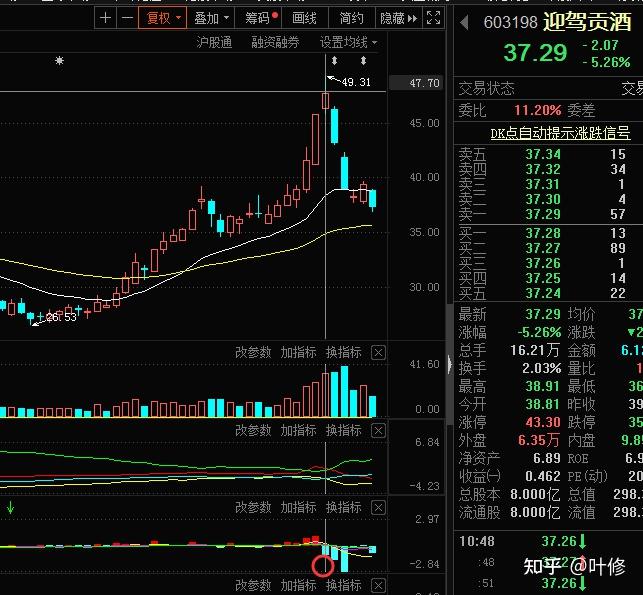Click the 26.53 low price label on chart
This screenshot has height=595, width=643.
[61, 317]
